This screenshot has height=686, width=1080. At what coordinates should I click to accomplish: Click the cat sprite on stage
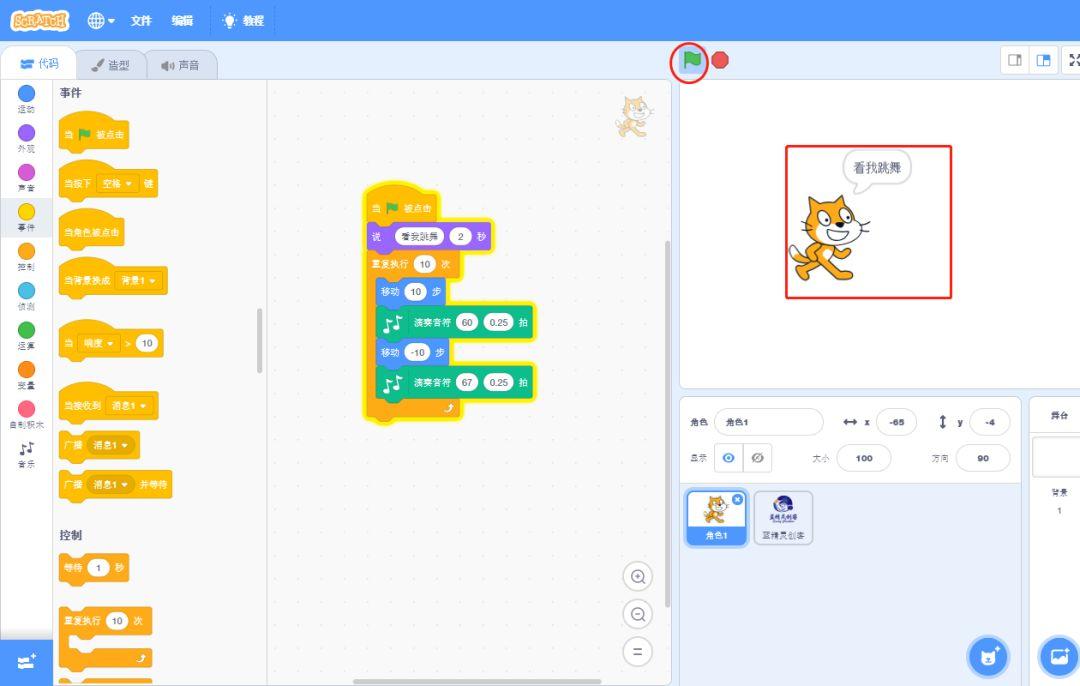(x=828, y=238)
